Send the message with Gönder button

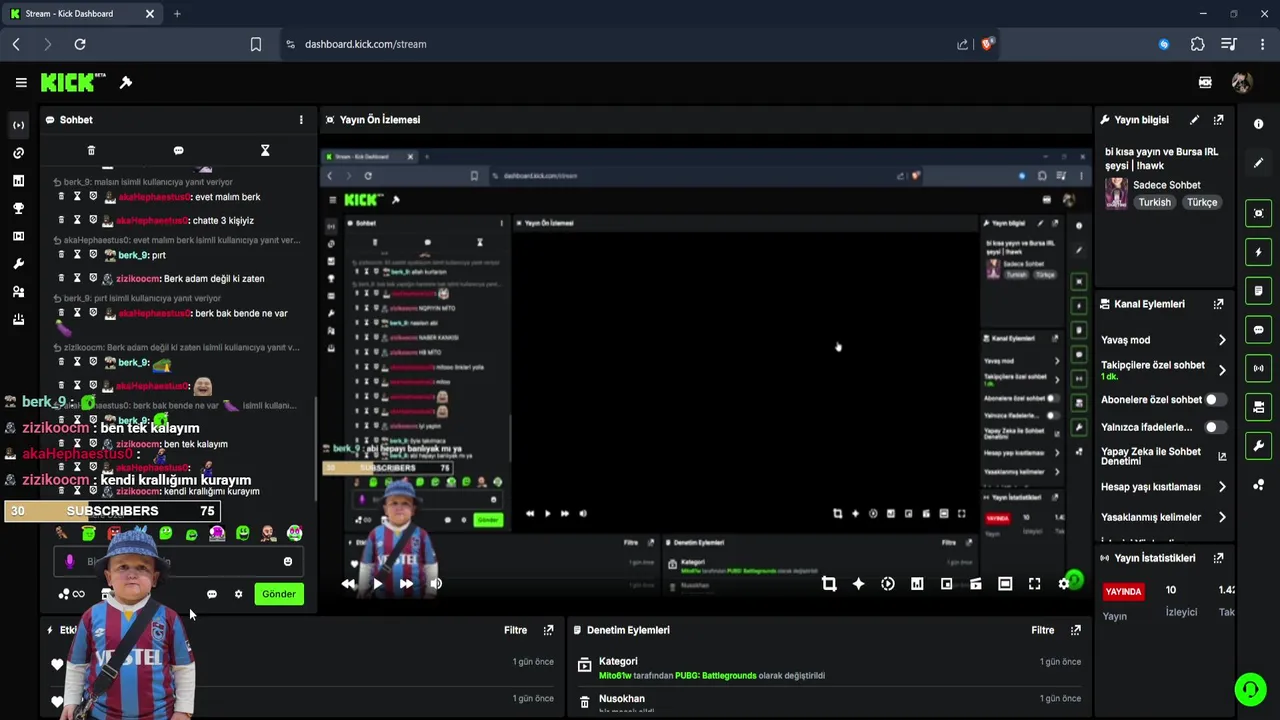[x=279, y=594]
